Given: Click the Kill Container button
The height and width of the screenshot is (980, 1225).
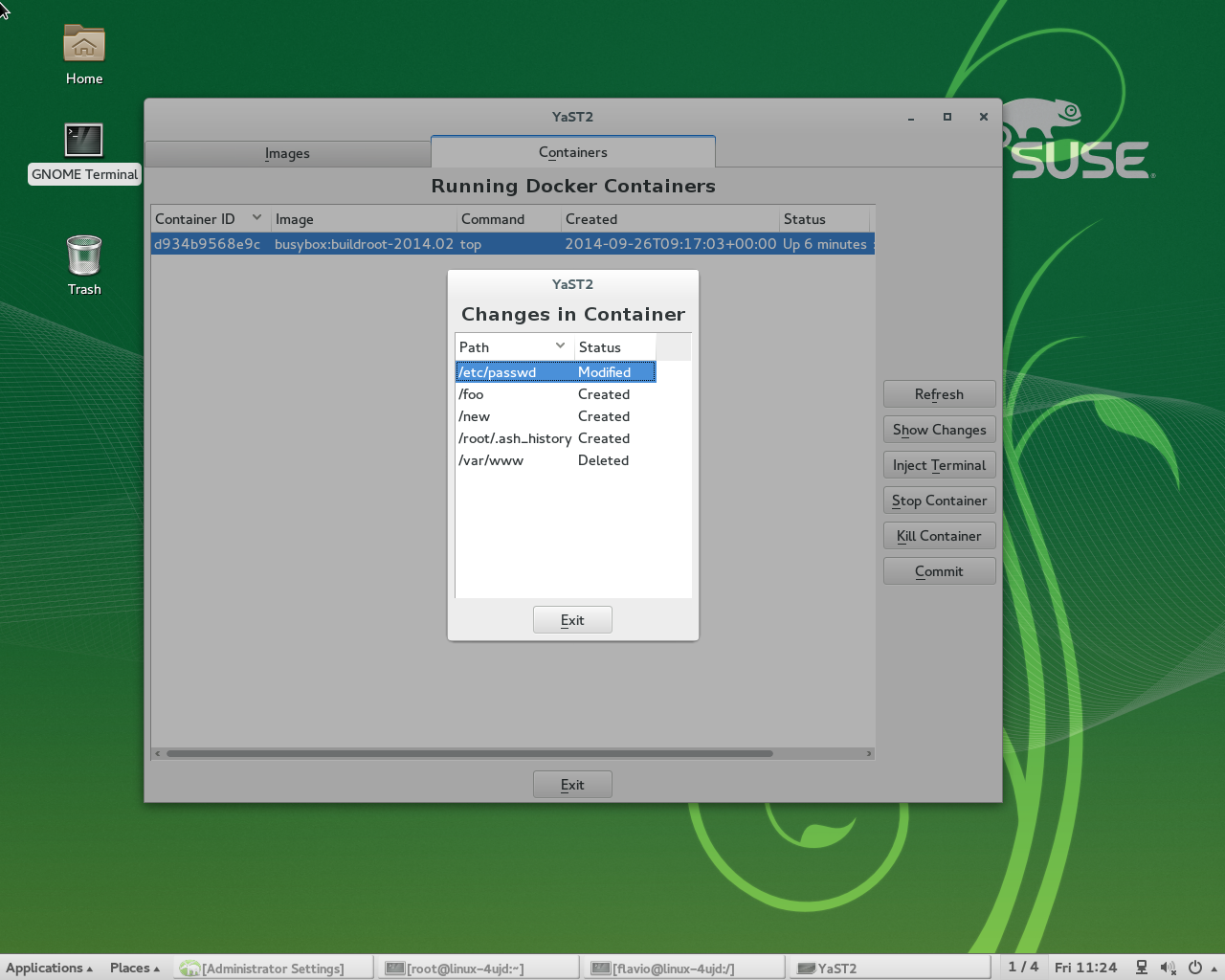Looking at the screenshot, I should coord(939,536).
